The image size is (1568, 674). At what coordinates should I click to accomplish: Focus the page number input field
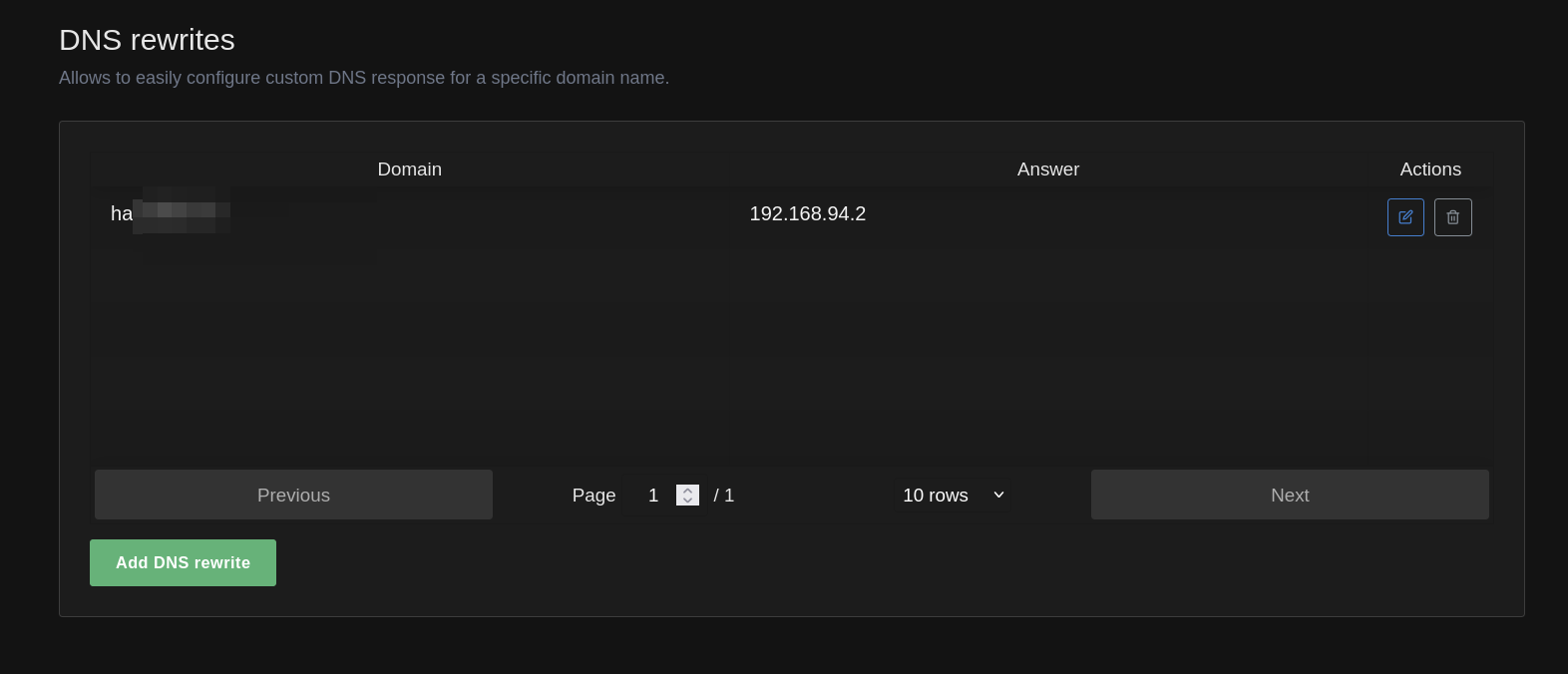663,496
